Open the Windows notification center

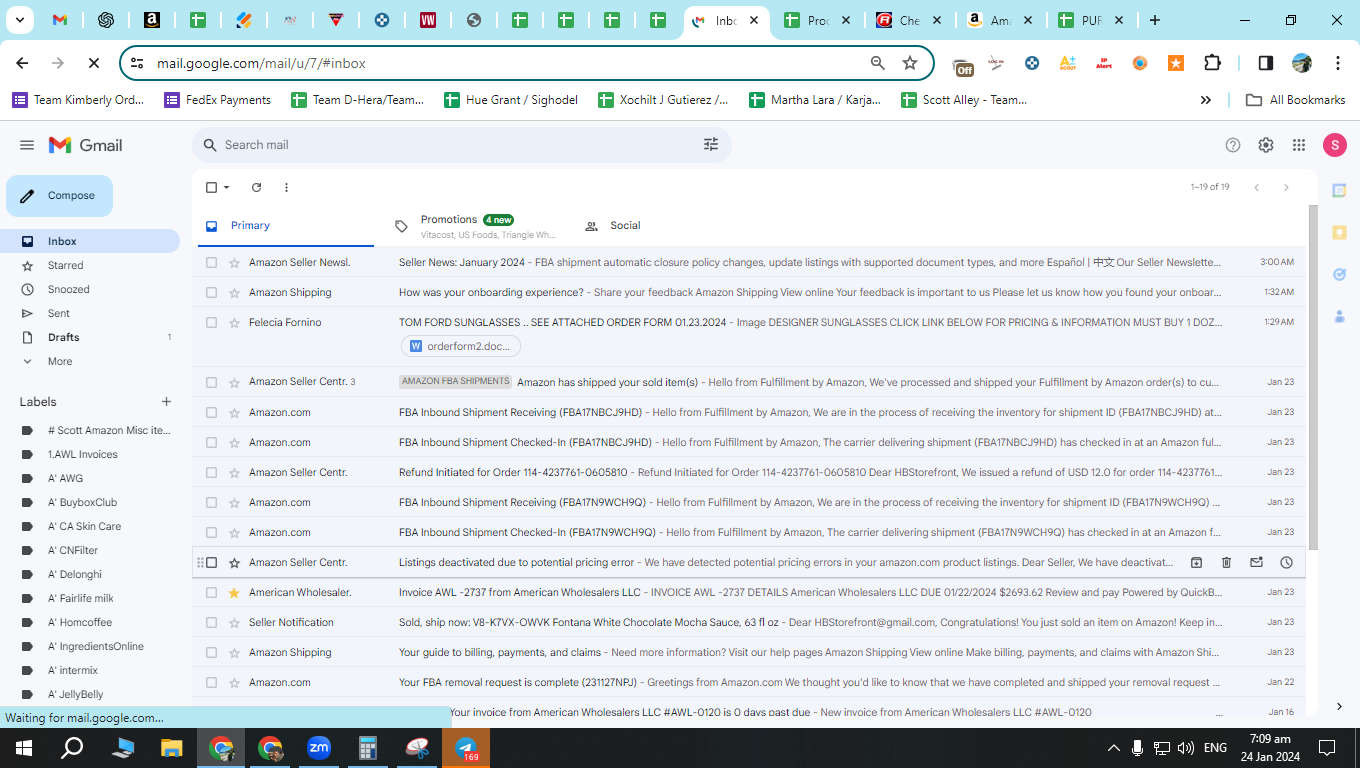1327,748
